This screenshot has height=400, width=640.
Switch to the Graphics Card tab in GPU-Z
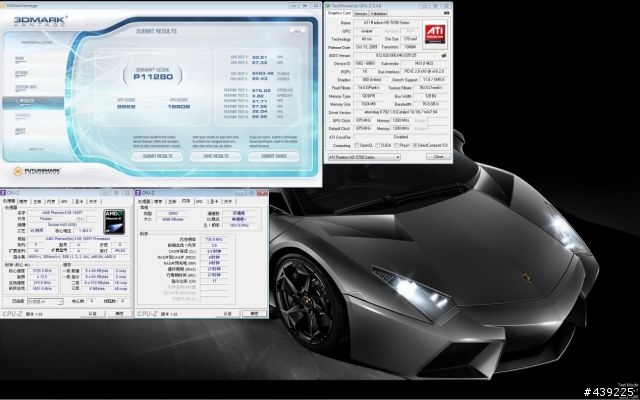(x=339, y=13)
